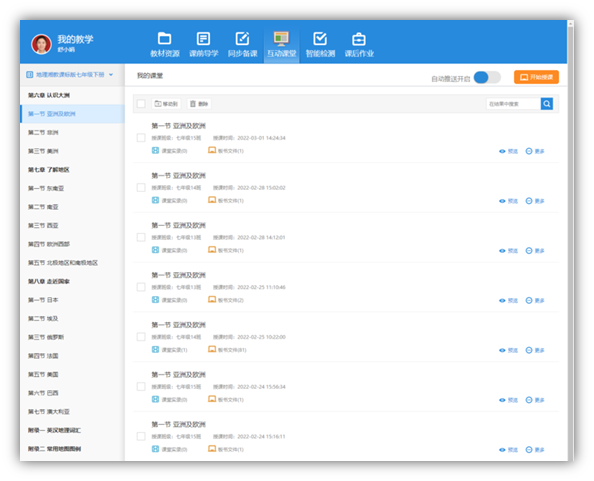Open 课堂实录 for the 2022-02-28 14:12:01 lesson

tap(169, 250)
